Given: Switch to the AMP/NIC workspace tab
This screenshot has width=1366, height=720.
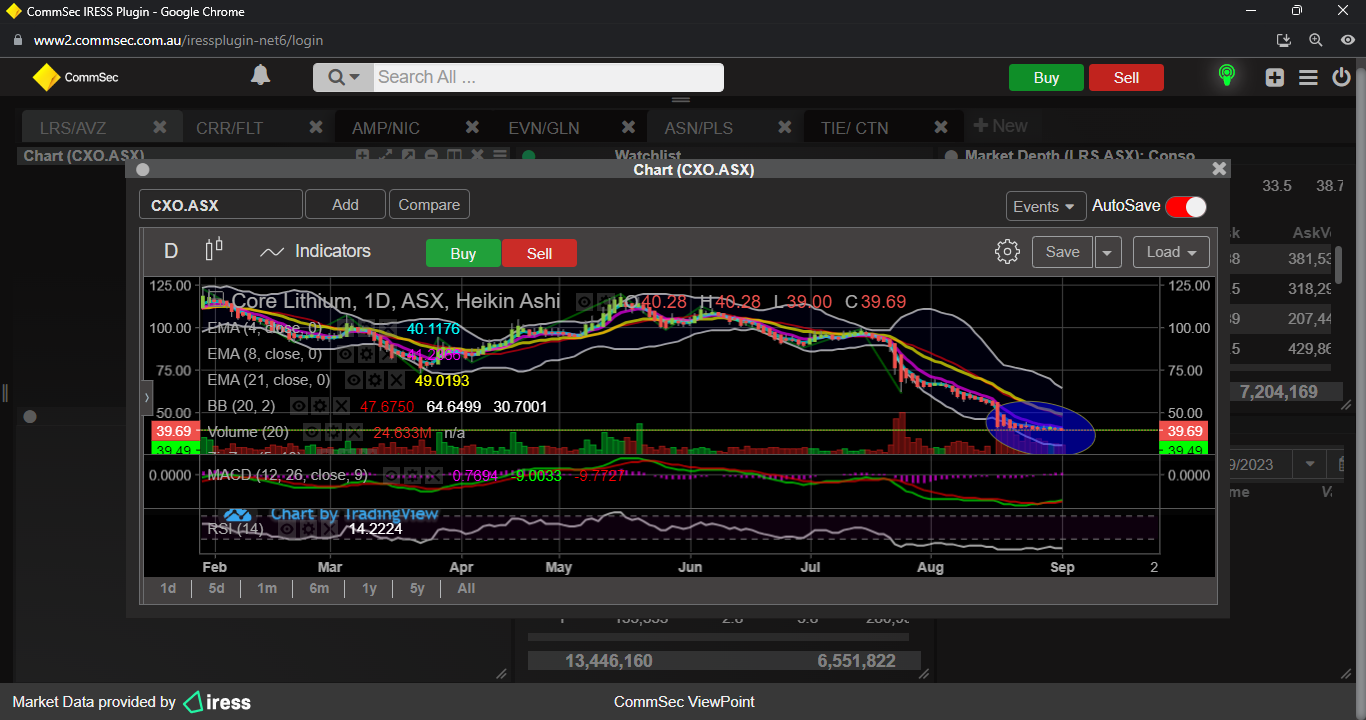Looking at the screenshot, I should point(386,128).
